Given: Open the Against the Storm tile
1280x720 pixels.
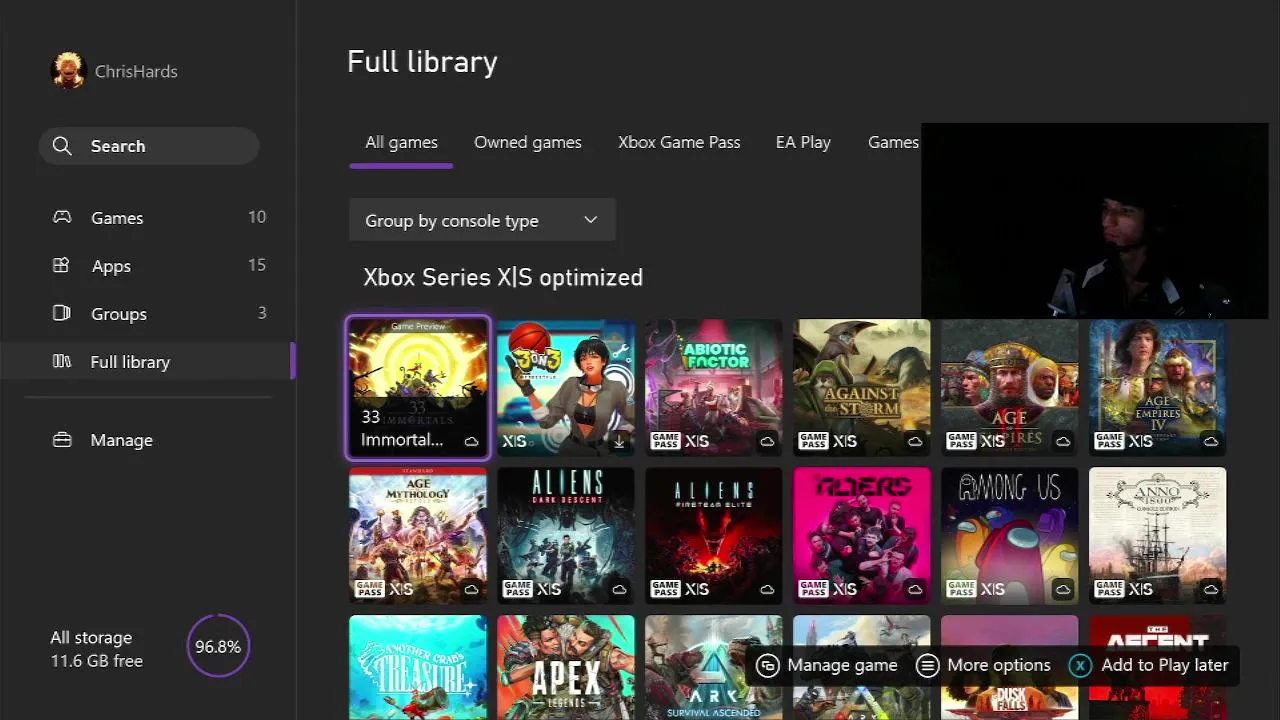Looking at the screenshot, I should pos(862,388).
